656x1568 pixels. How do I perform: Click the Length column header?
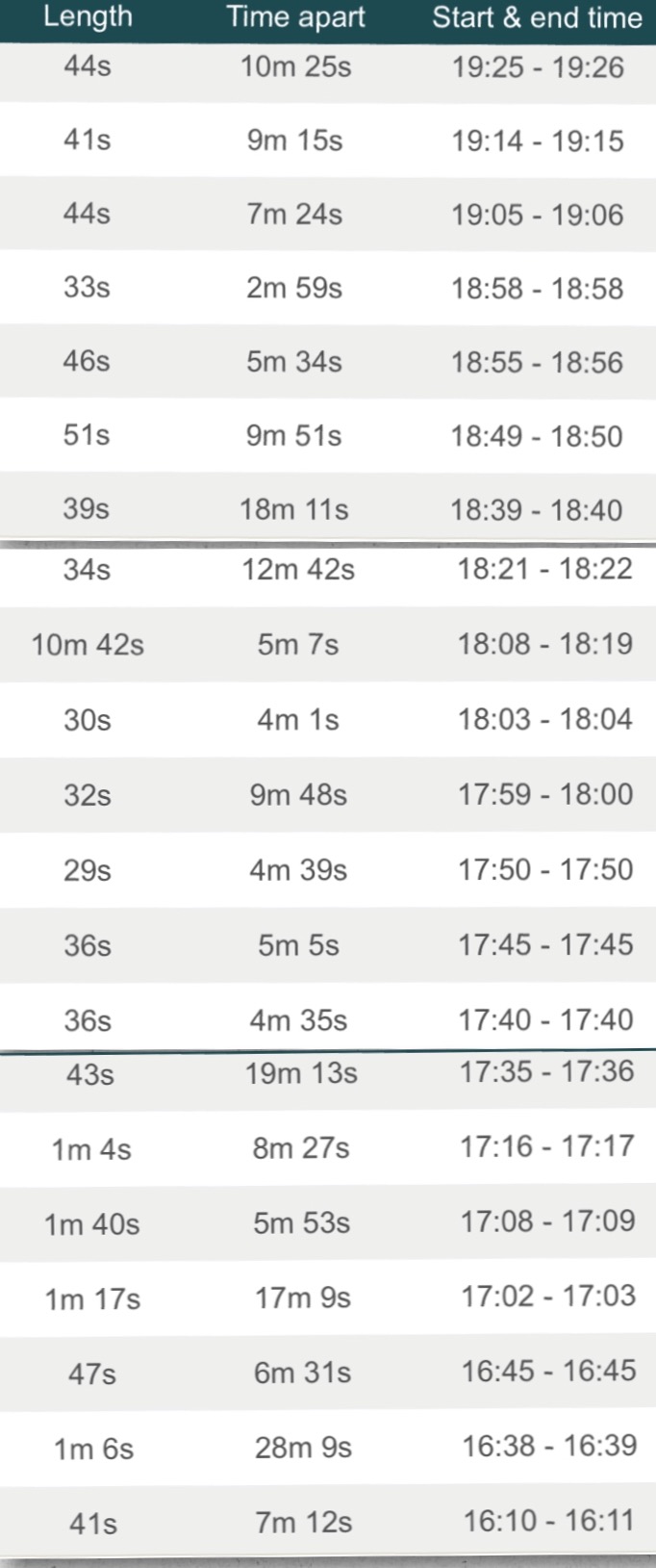tap(88, 16)
